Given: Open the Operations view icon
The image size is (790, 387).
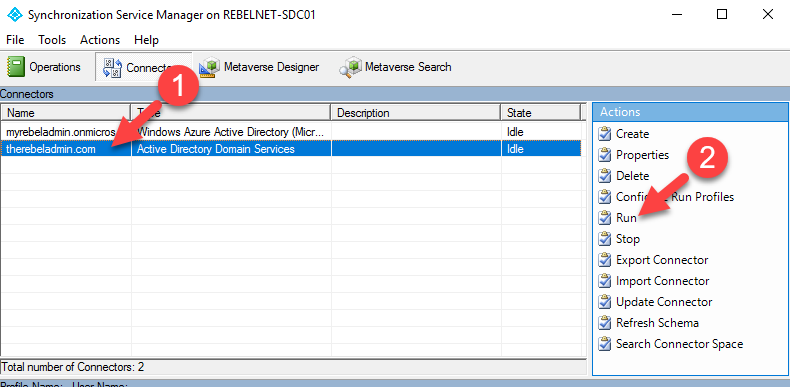Looking at the screenshot, I should (16, 67).
